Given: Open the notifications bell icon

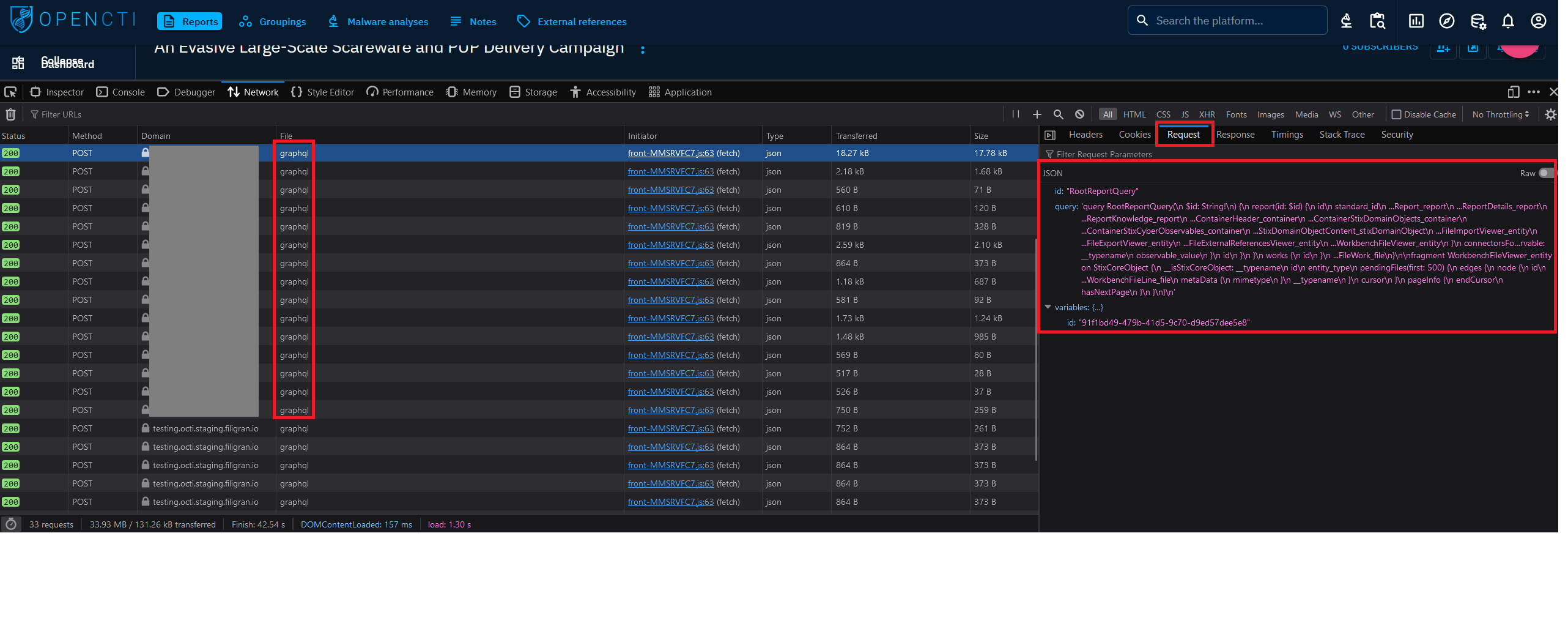Looking at the screenshot, I should coord(1508,21).
